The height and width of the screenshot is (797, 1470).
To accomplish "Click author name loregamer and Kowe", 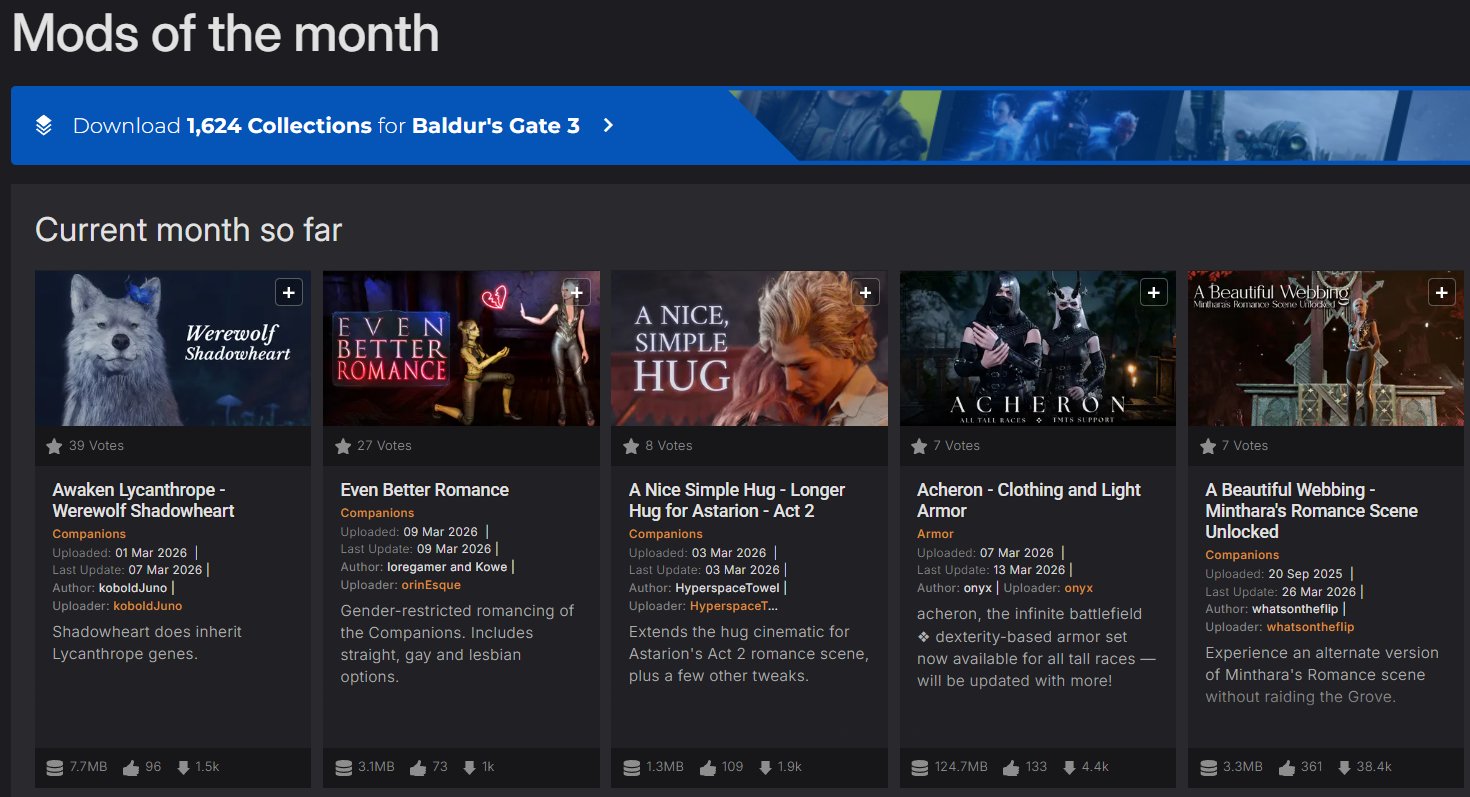I will [x=447, y=567].
